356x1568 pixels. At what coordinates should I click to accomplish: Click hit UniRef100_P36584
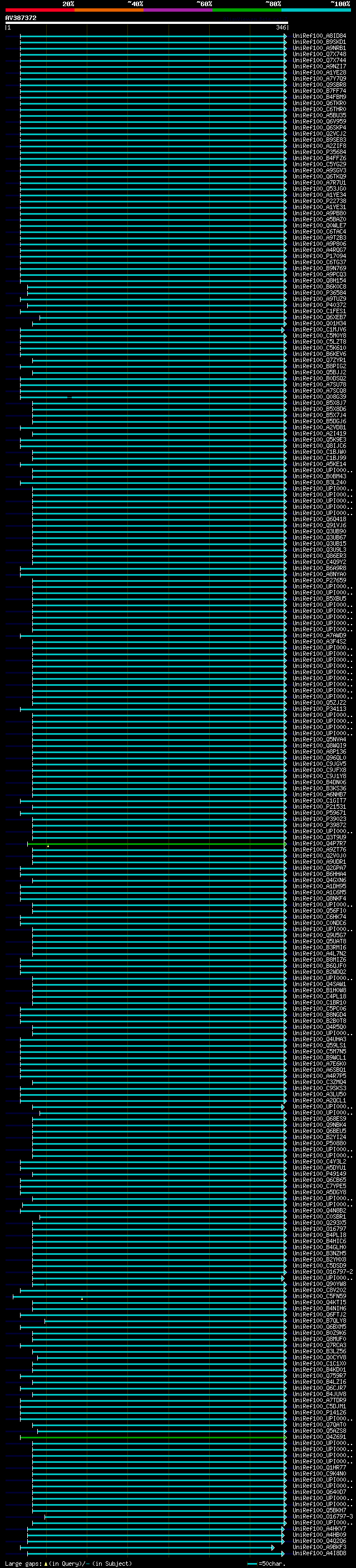coord(319,293)
